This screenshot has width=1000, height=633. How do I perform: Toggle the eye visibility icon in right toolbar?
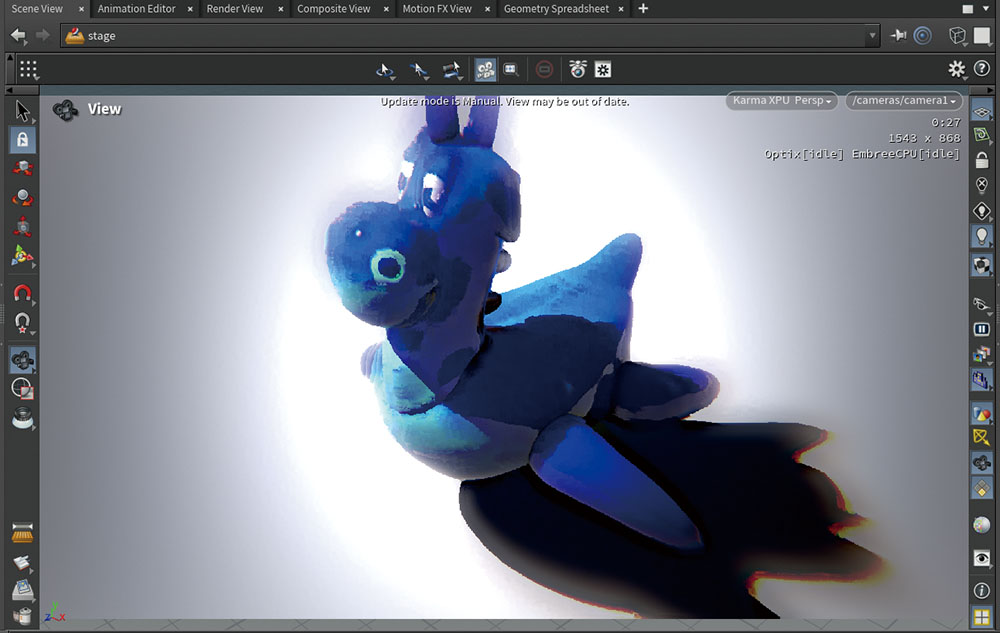click(x=982, y=558)
